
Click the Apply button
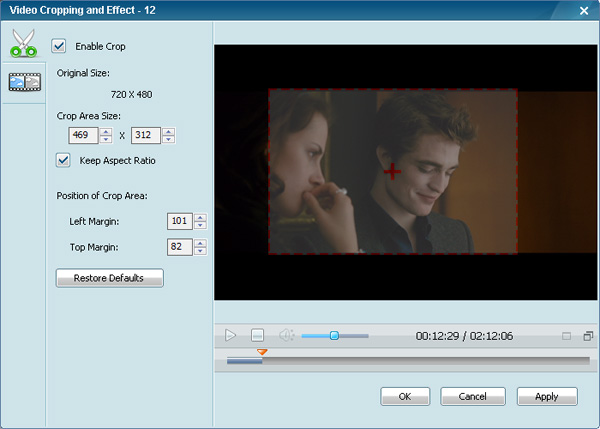click(547, 396)
